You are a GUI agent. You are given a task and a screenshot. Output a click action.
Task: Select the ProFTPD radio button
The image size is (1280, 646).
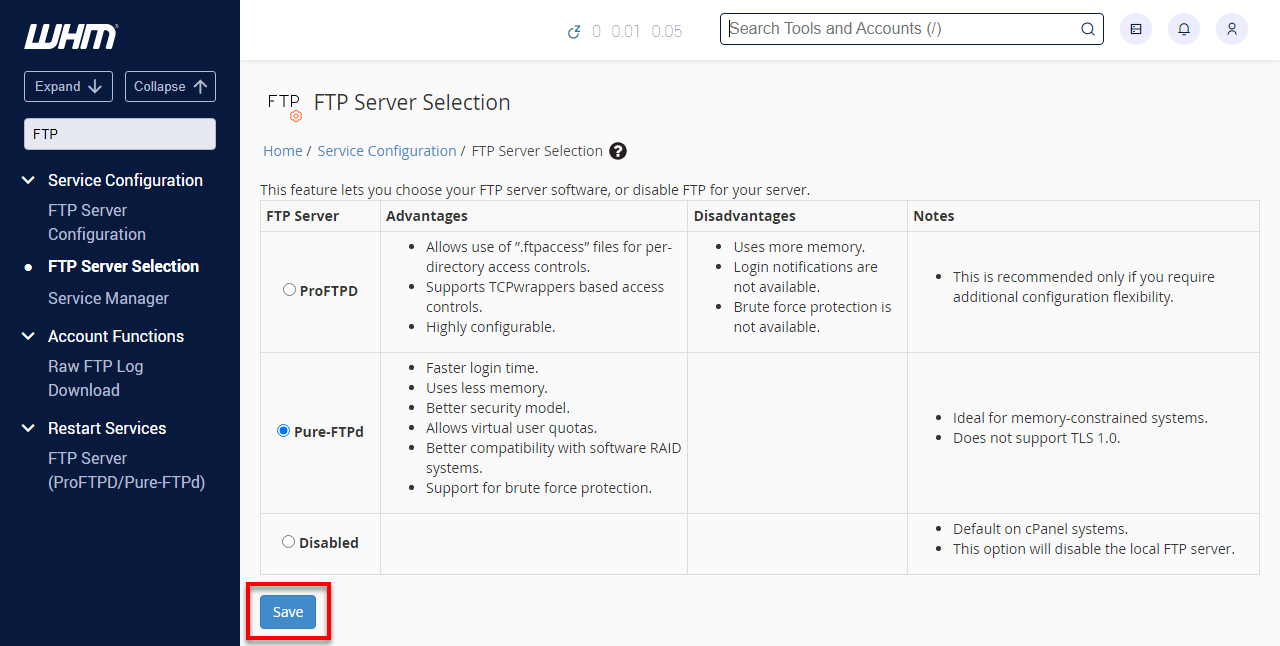288,288
